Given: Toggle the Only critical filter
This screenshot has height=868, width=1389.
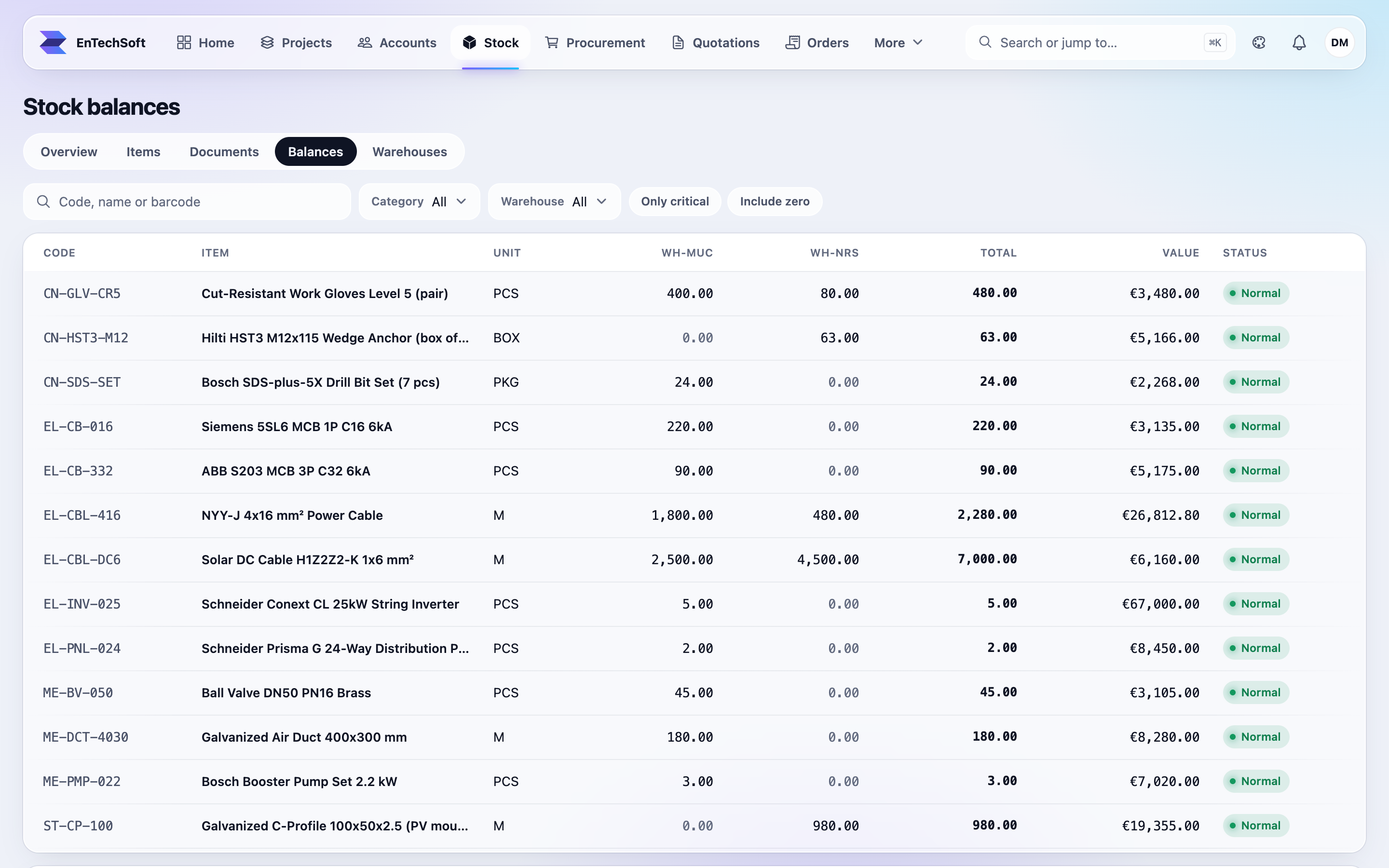Looking at the screenshot, I should coord(675,202).
